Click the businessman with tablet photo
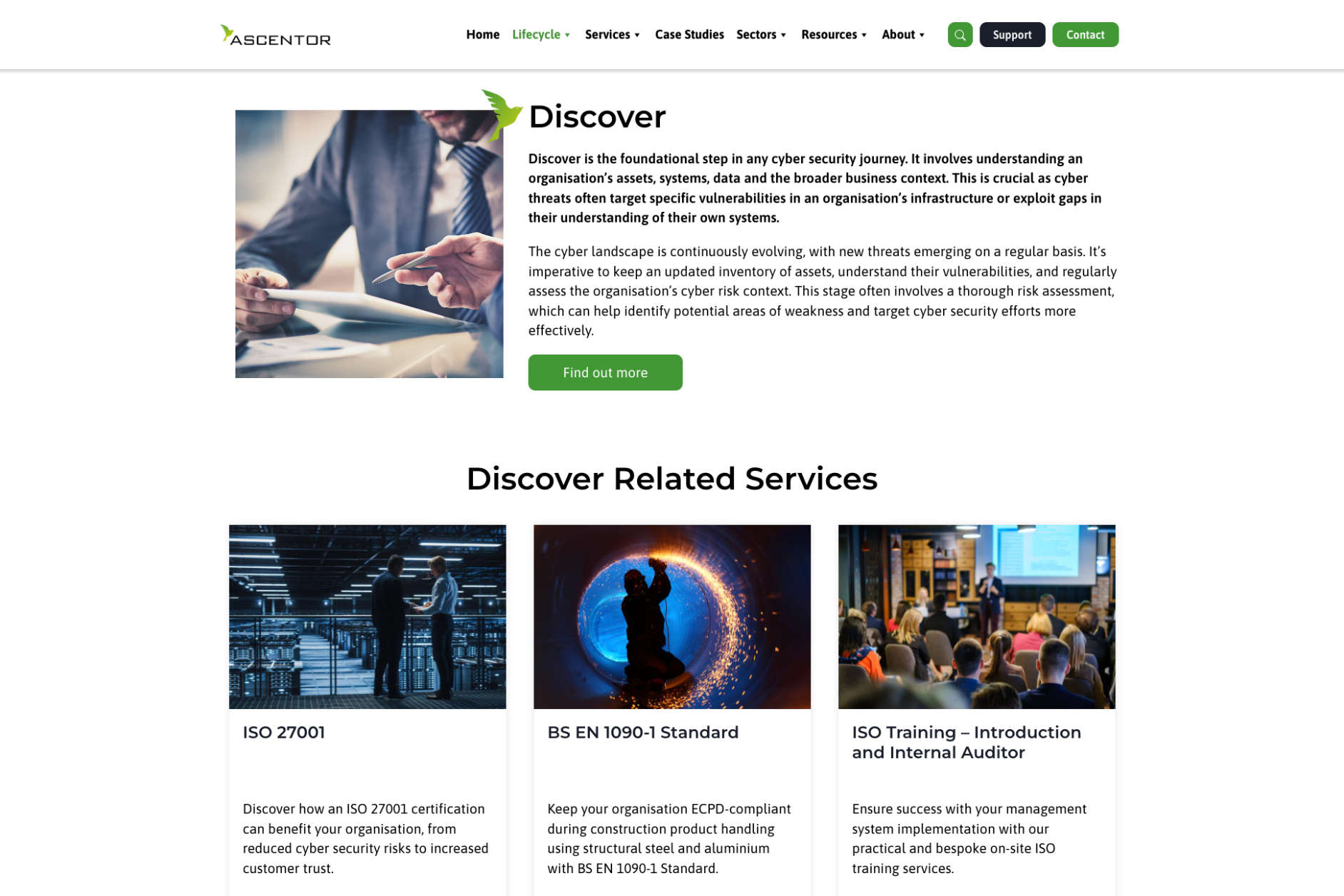Screen dimensions: 1344x896 369,244
